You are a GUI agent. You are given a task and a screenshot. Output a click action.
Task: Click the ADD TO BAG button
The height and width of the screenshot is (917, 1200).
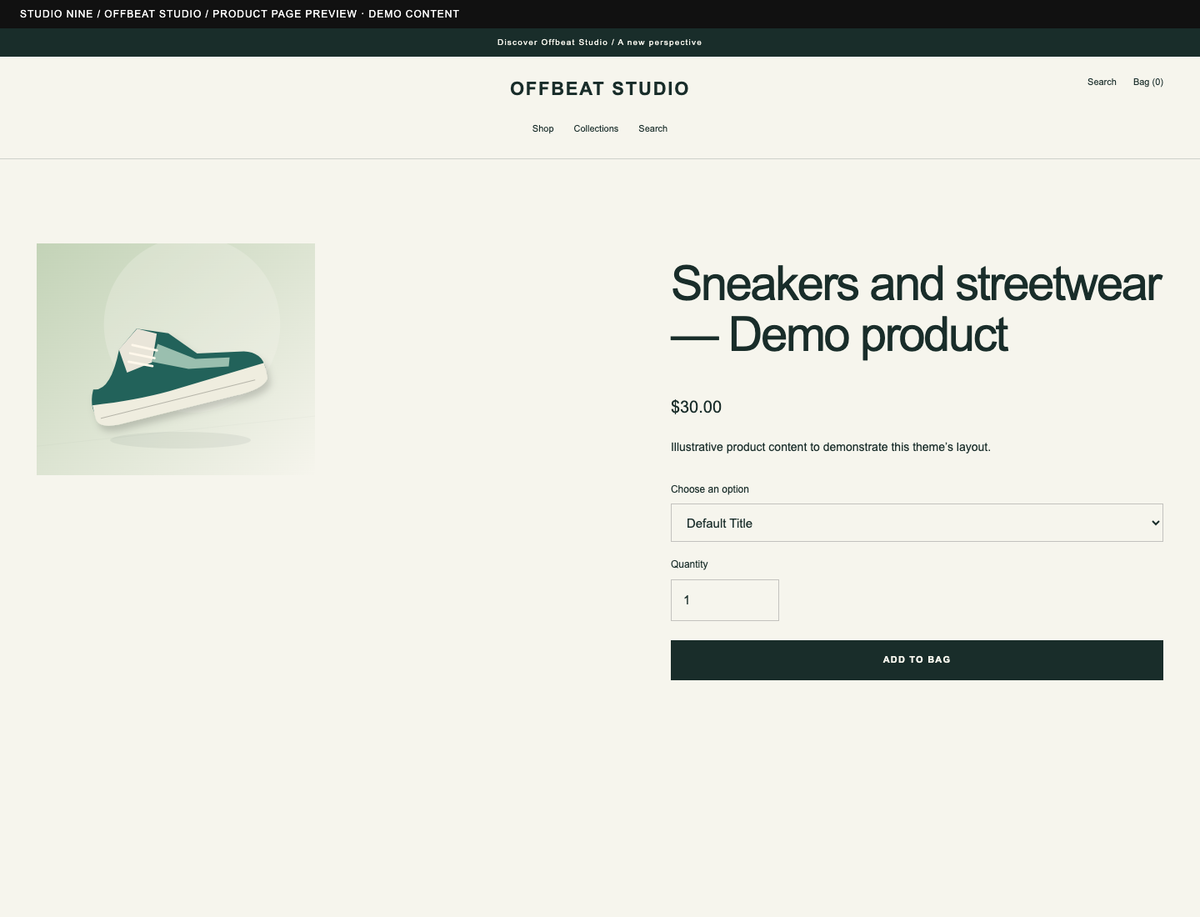(917, 660)
